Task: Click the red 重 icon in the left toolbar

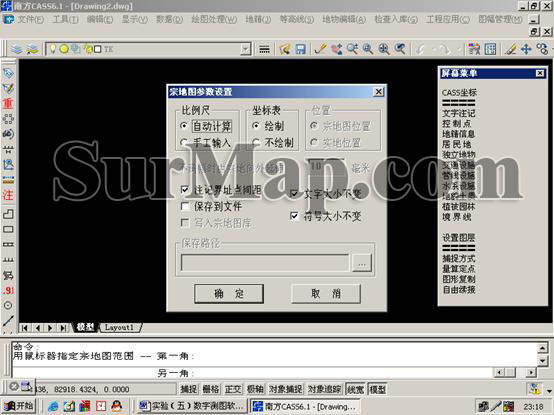Action: (8, 103)
